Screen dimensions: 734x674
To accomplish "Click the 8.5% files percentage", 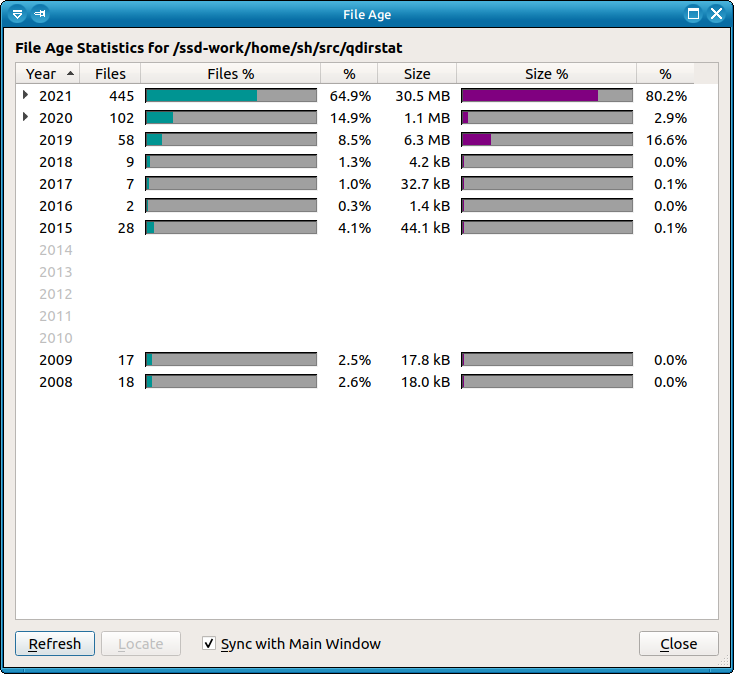I will [x=354, y=140].
